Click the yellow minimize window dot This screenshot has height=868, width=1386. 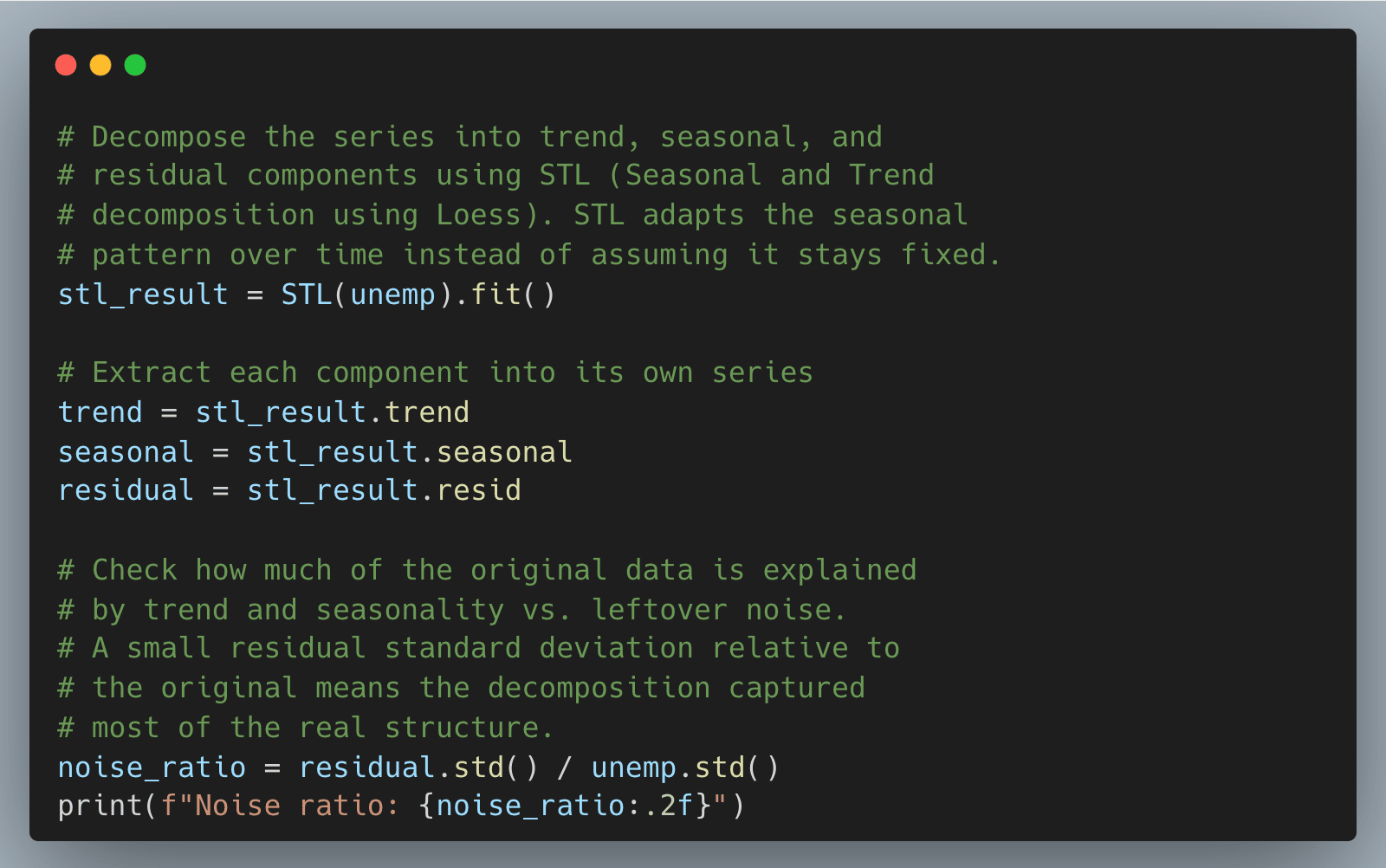pos(100,65)
